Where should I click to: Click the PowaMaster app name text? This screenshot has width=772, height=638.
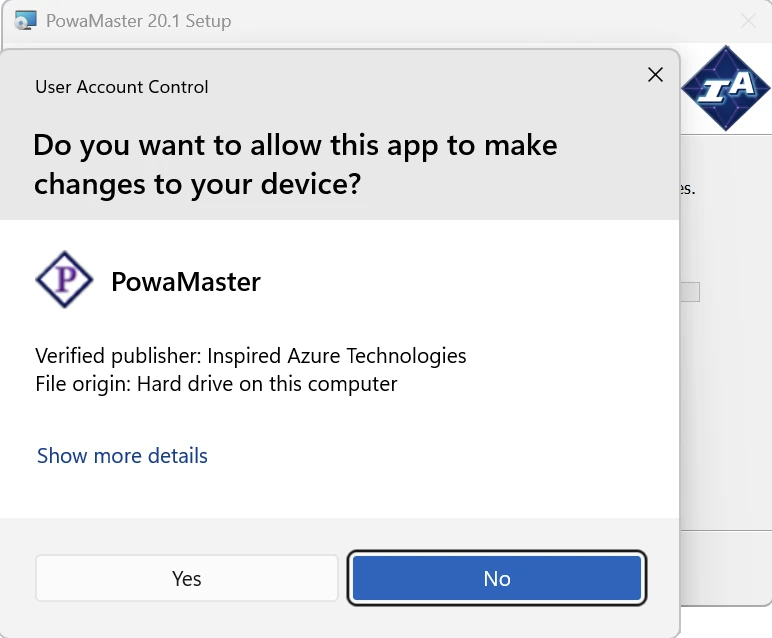click(186, 282)
